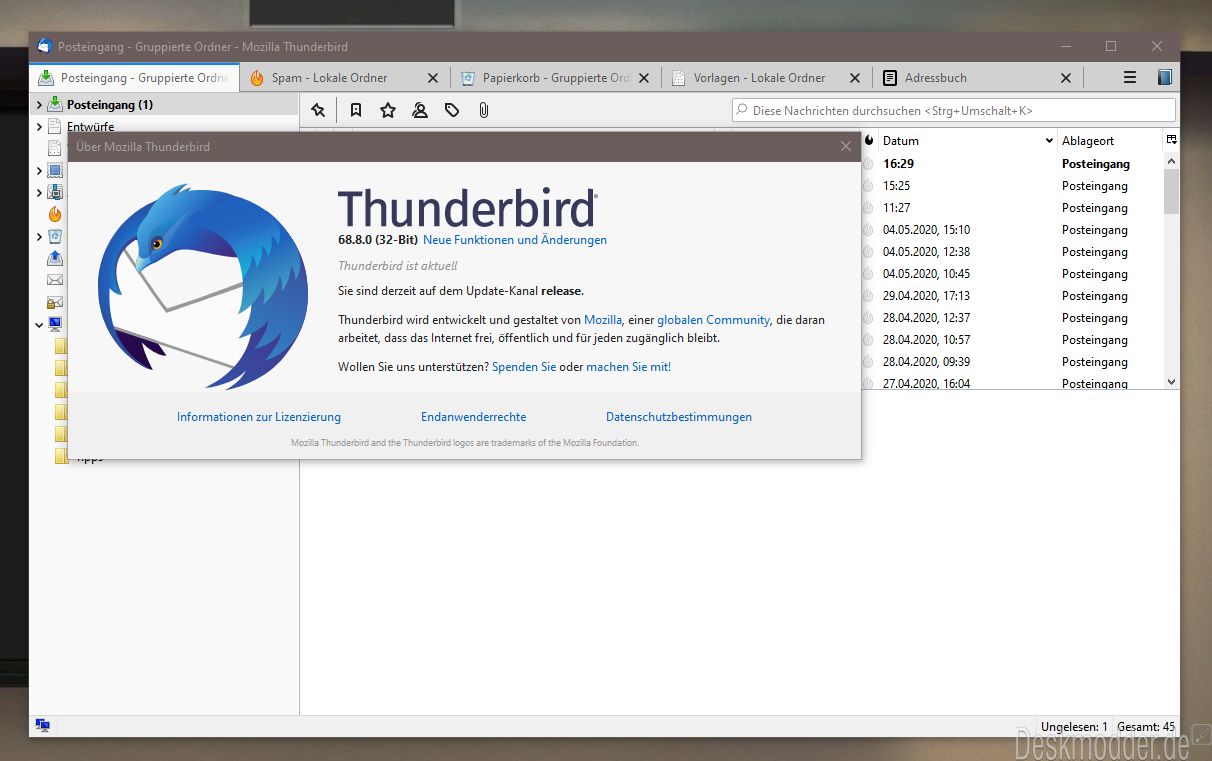The image size is (1212, 761).
Task: Expand arrow beside the archive cabinet icon
Action: 39,192
